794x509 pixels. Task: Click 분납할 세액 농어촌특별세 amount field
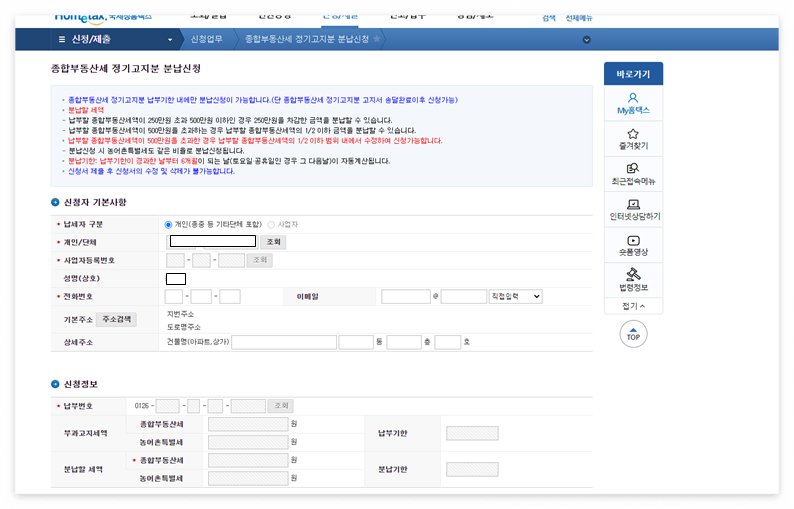click(248, 478)
